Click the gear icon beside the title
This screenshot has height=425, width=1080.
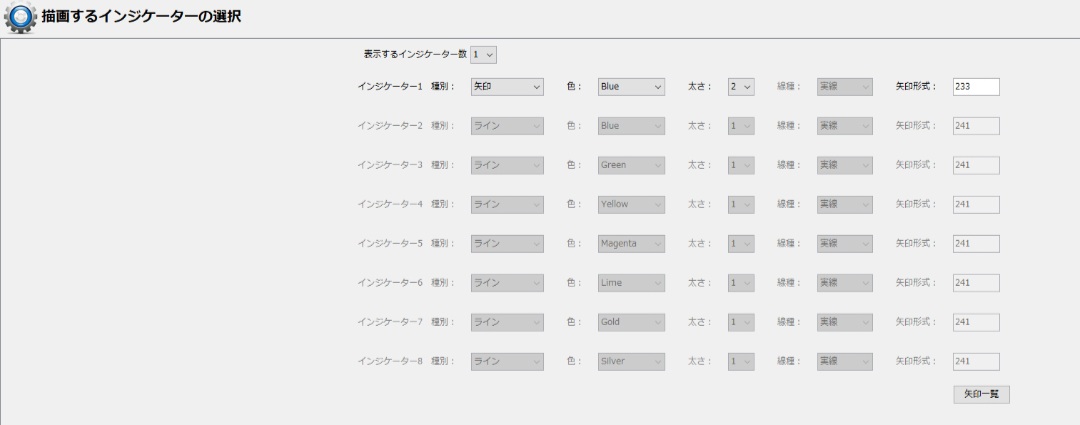click(20, 18)
